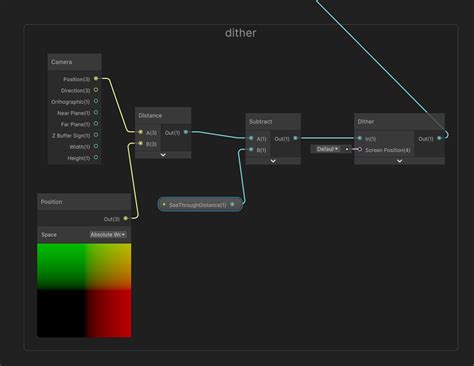
Task: Click the Distance node Out(1) port
Action: 186,132
